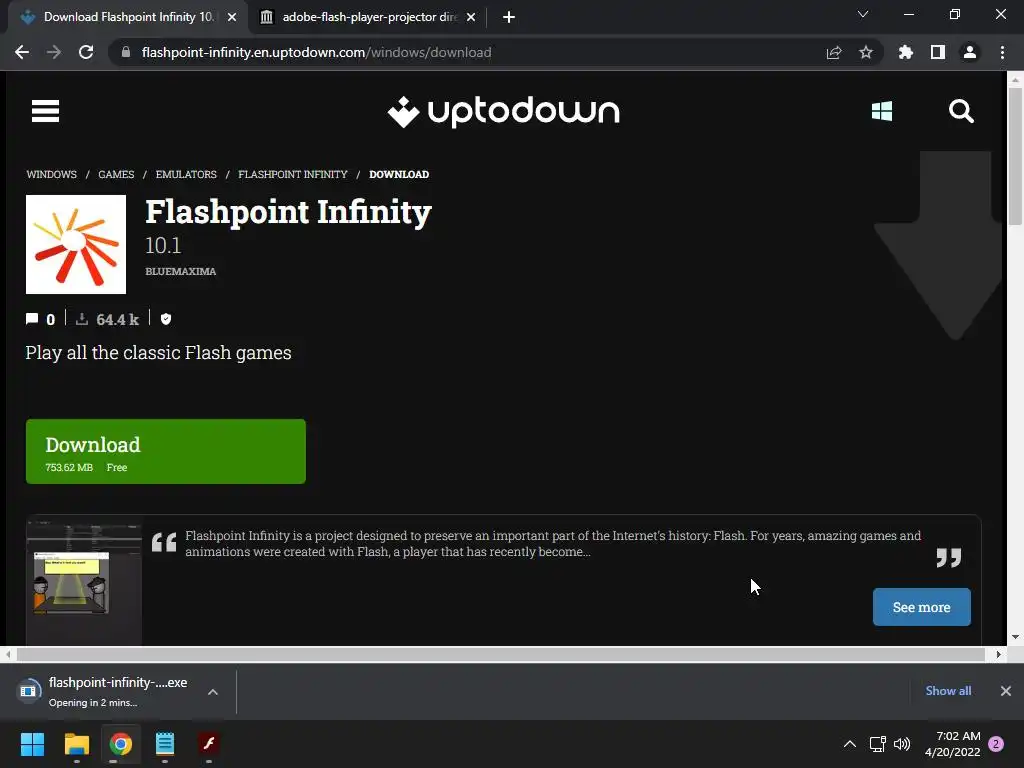This screenshot has height=768, width=1024.
Task: Close the Download Flashpoint Infinity tab
Action: click(x=232, y=17)
